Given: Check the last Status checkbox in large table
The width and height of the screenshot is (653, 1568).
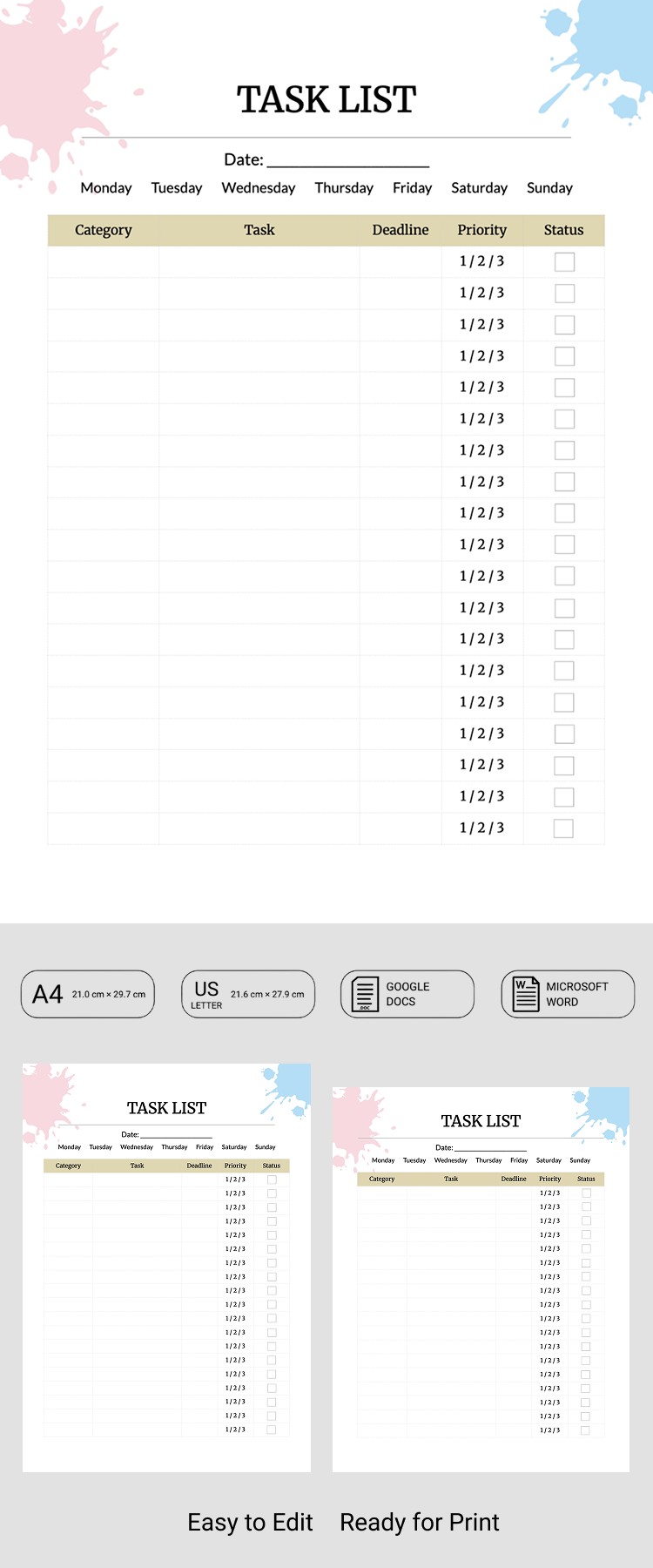Looking at the screenshot, I should 564,828.
